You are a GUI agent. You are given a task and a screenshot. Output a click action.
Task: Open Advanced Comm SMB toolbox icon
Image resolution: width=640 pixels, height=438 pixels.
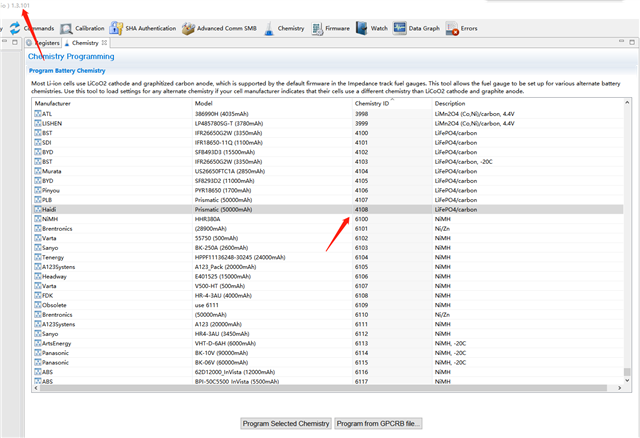[188, 29]
